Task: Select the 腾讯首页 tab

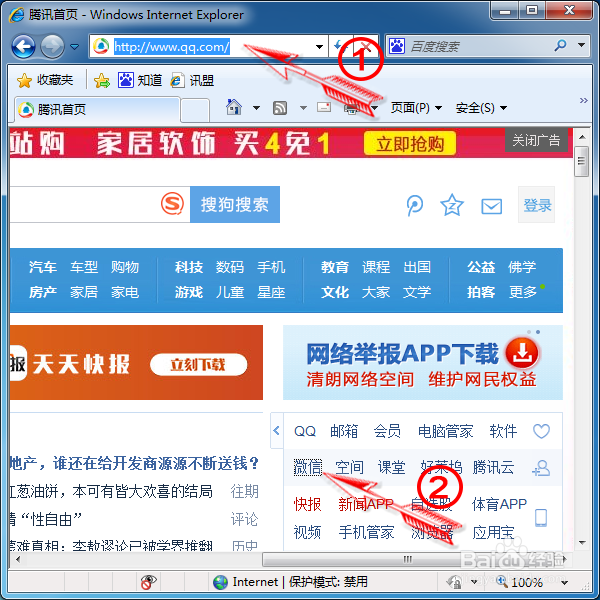Action: (x=97, y=110)
